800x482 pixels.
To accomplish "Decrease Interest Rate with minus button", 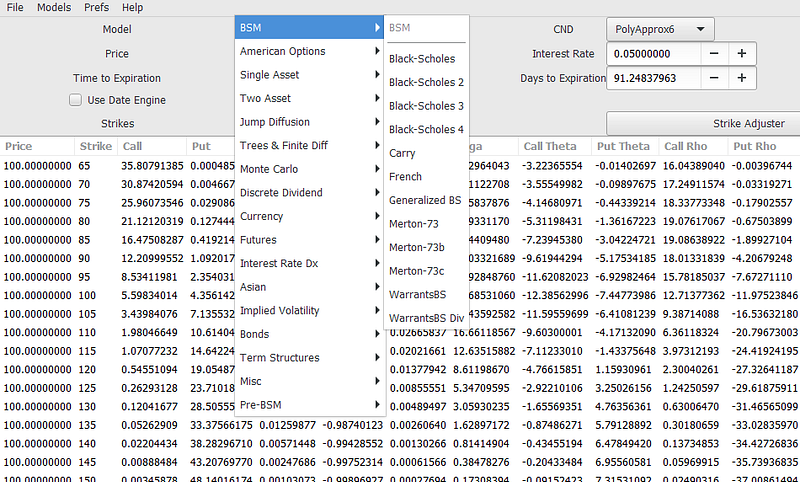I will coord(714,54).
